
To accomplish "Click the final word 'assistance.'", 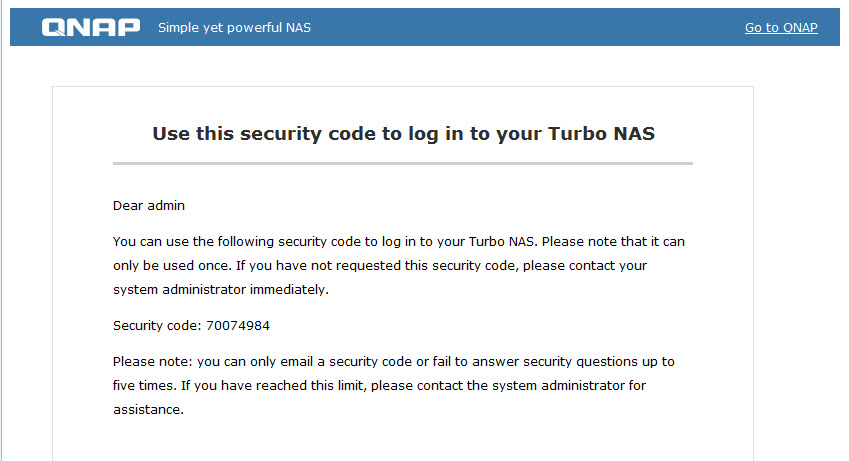I will [148, 410].
